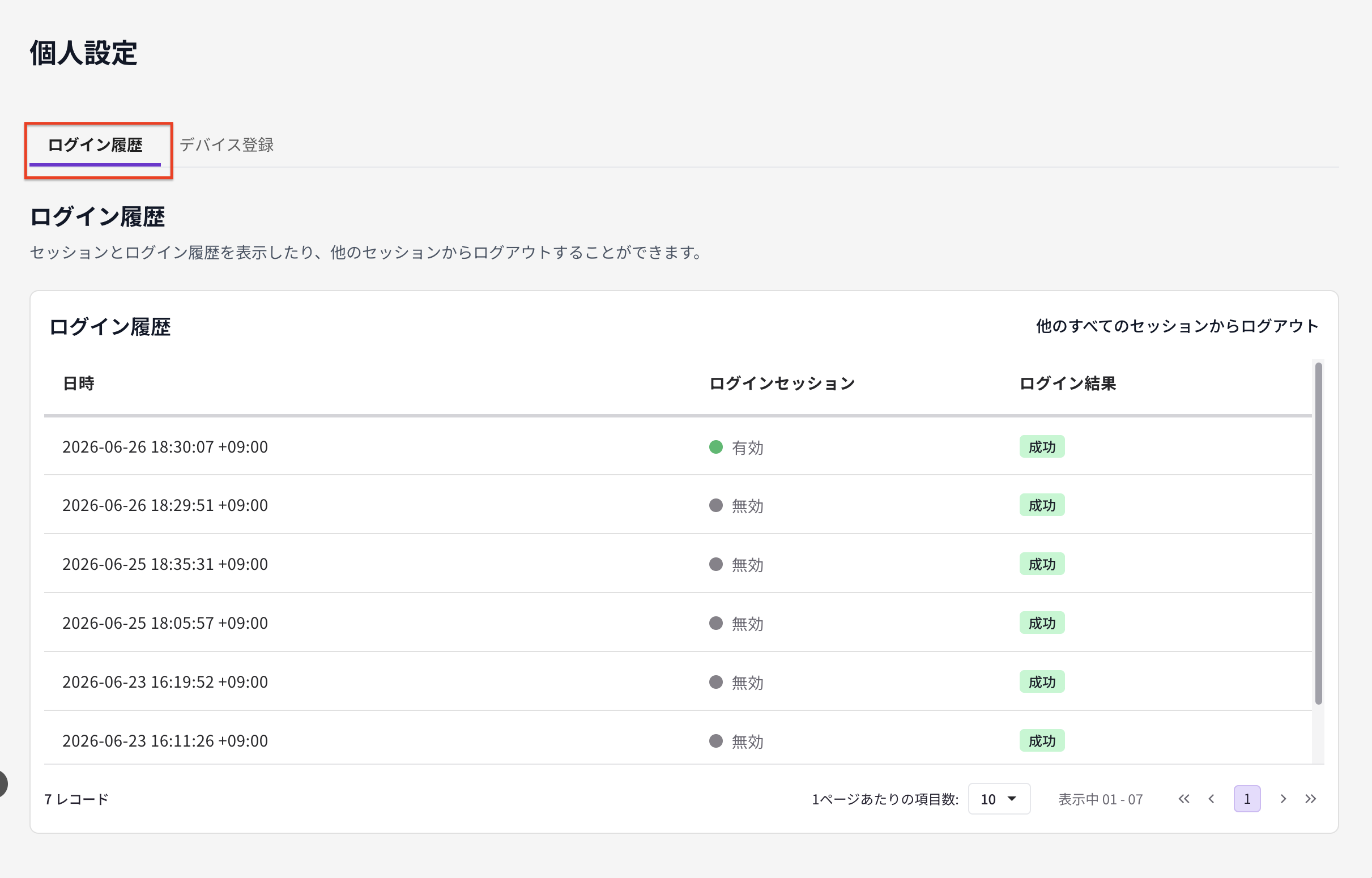Click the ログインセッション column header
1372x878 pixels.
coord(782,383)
